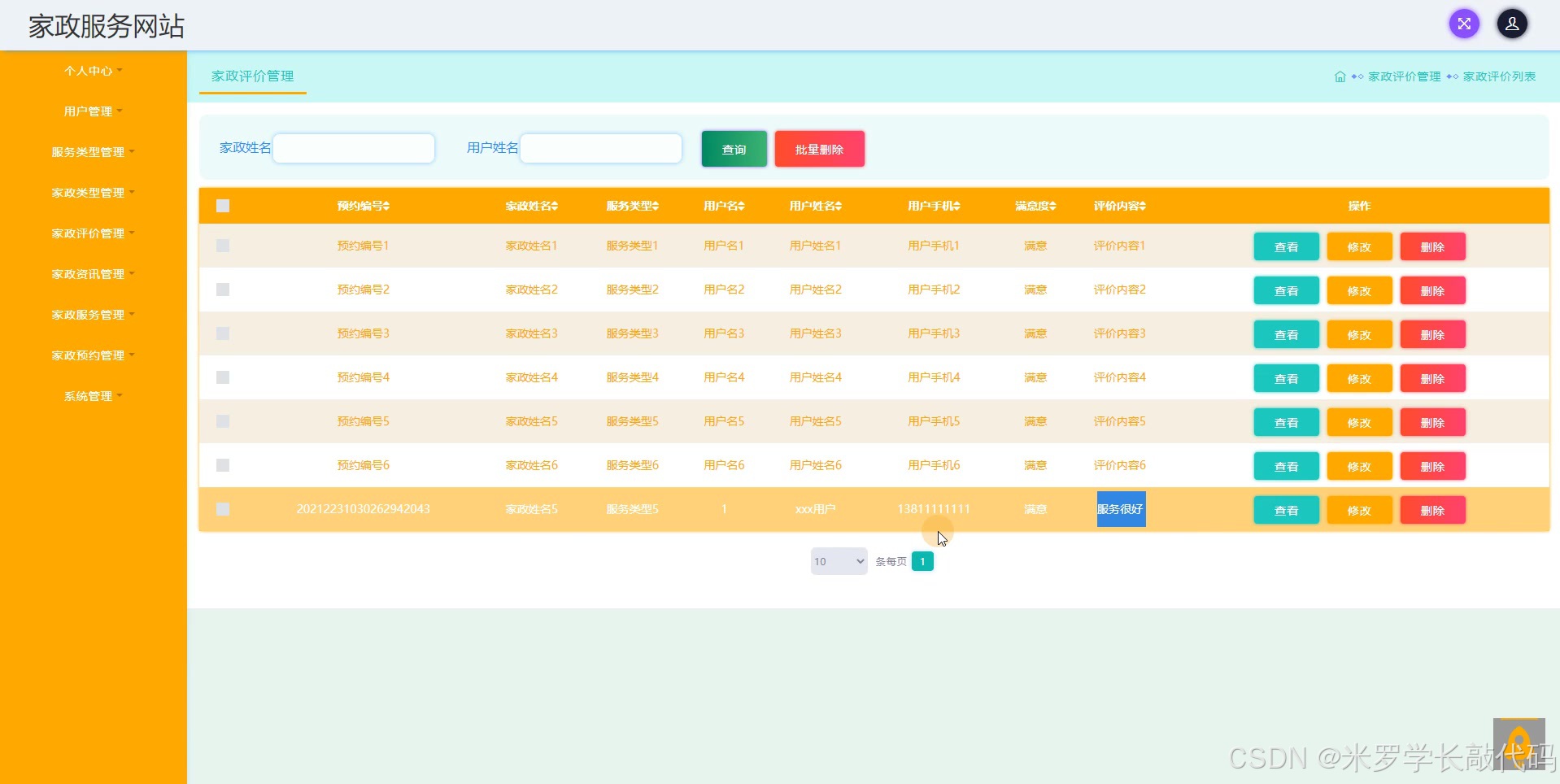Screen dimensions: 1560x784
Task: Click the red 批量删除 button
Action: (819, 149)
